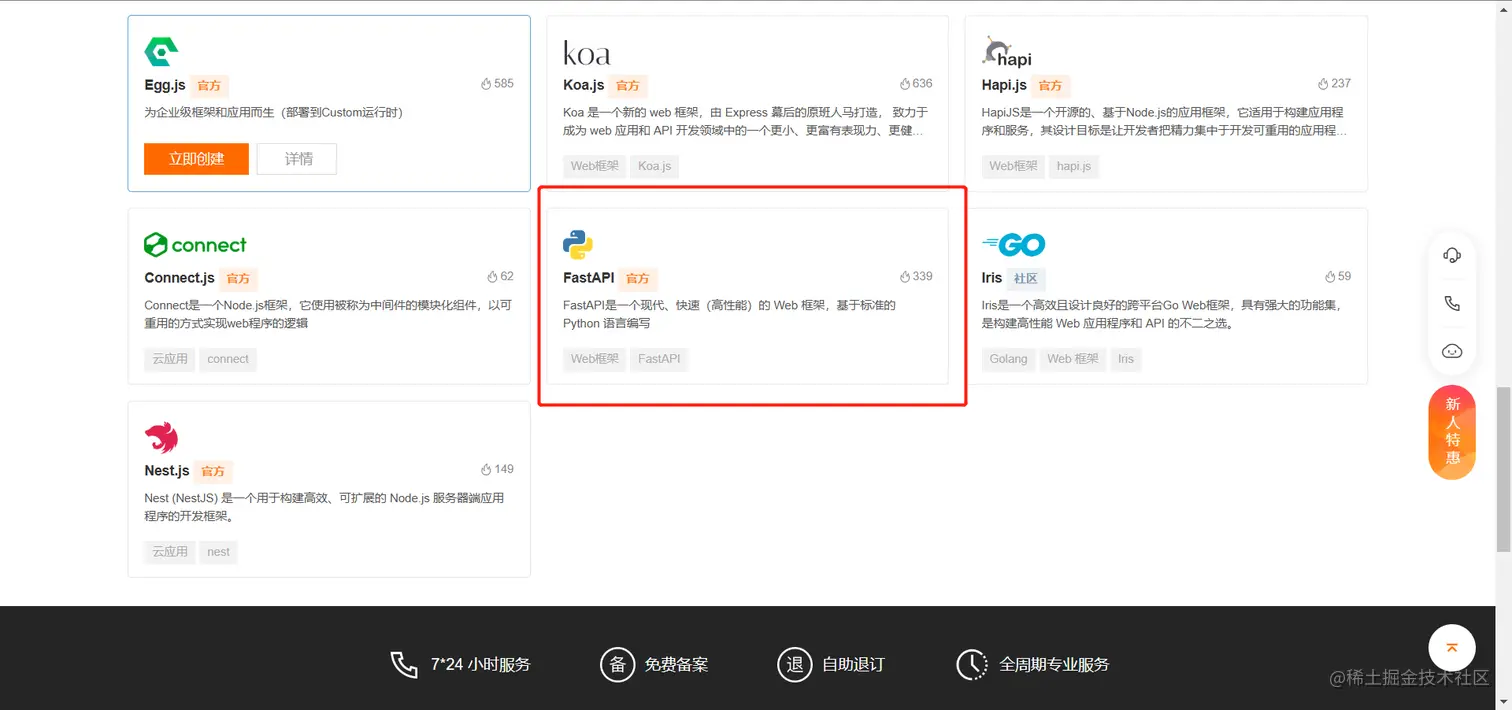The image size is (1512, 710).
Task: Click the nest tag
Action: (218, 552)
